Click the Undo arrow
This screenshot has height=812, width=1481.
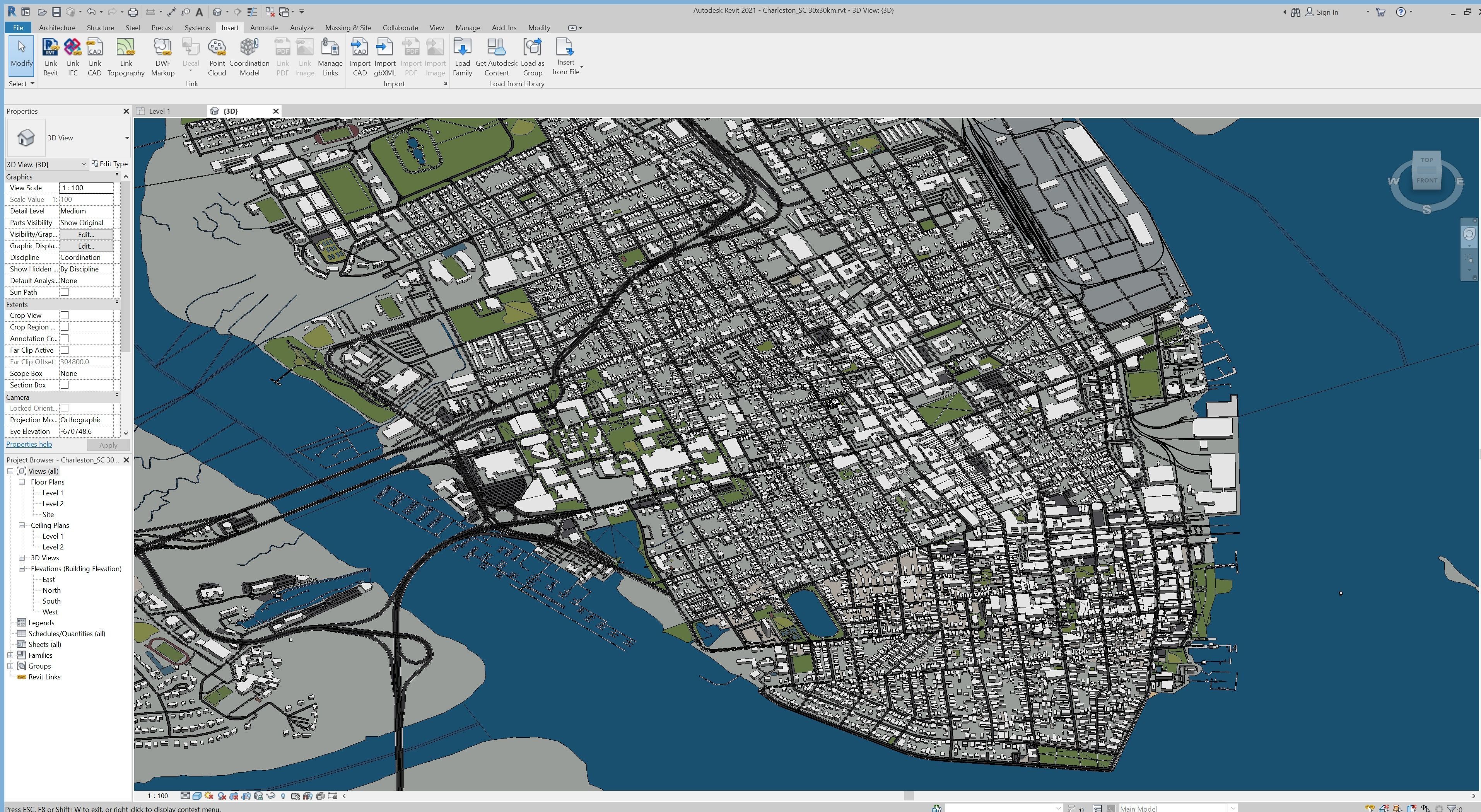(91, 12)
